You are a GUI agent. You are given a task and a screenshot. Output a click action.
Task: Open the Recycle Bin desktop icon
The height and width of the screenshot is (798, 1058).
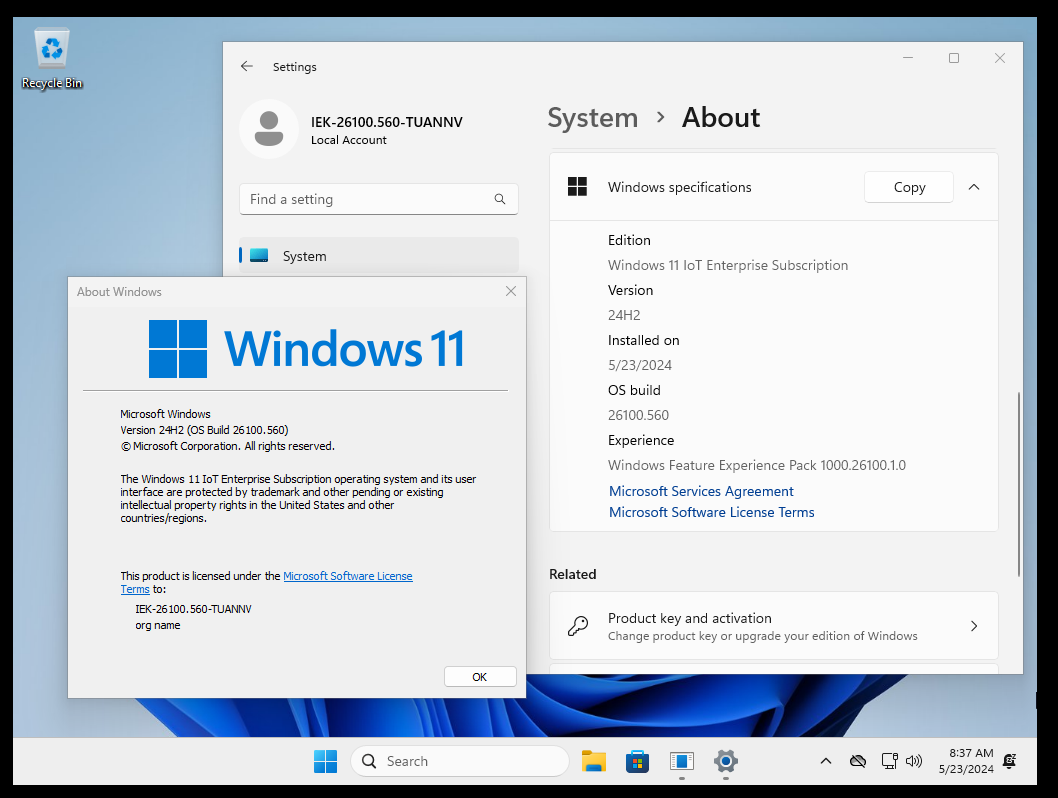point(52,59)
